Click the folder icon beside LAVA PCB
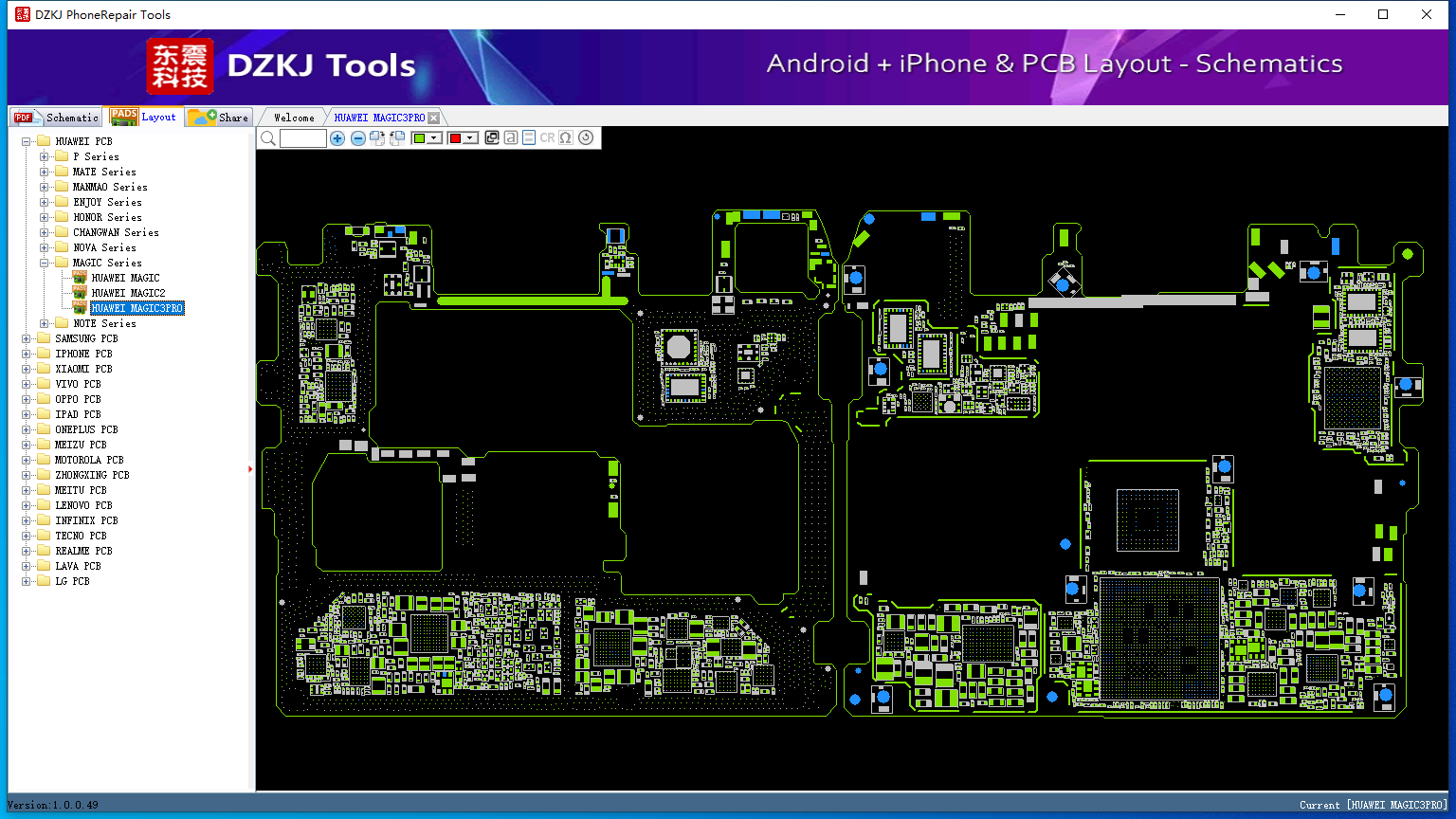The width and height of the screenshot is (1456, 819). coord(44,566)
